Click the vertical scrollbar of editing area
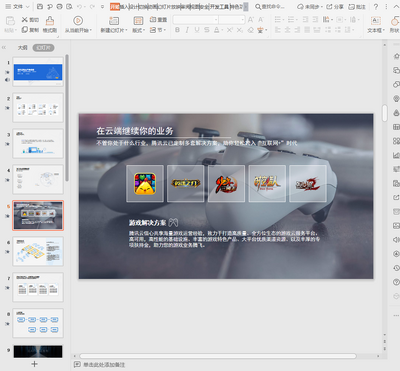This screenshot has width=400, height=371. [x=385, y=113]
